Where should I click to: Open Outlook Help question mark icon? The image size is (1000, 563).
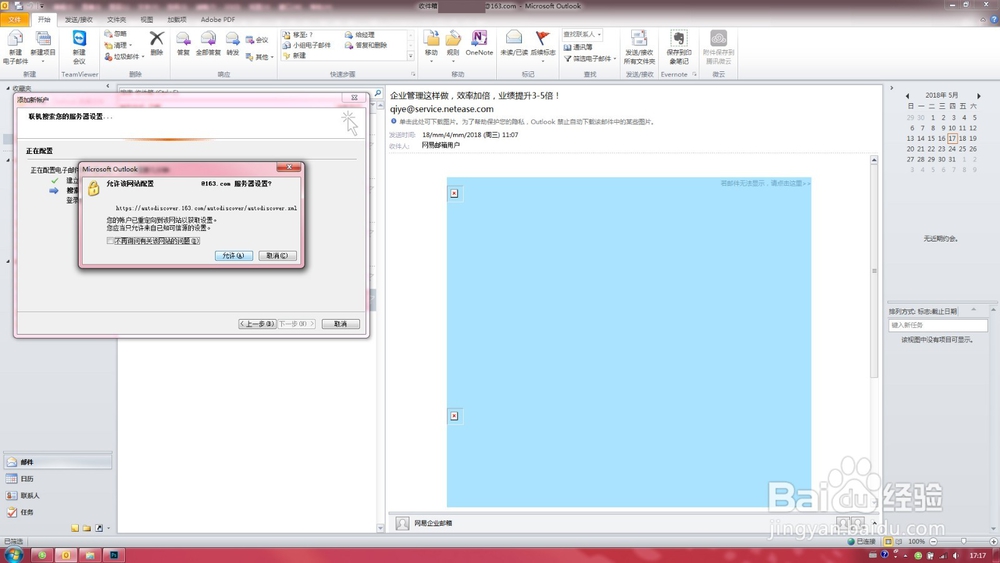pyautogui.click(x=992, y=20)
